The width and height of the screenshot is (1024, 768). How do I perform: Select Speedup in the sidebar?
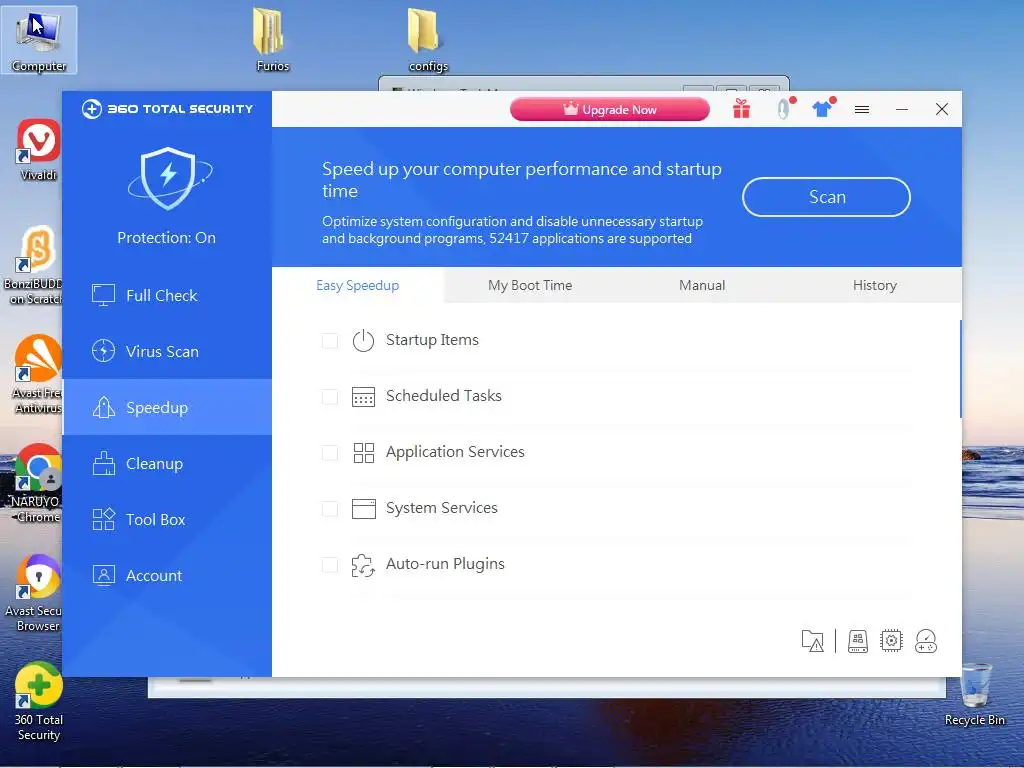pyautogui.click(x=167, y=408)
